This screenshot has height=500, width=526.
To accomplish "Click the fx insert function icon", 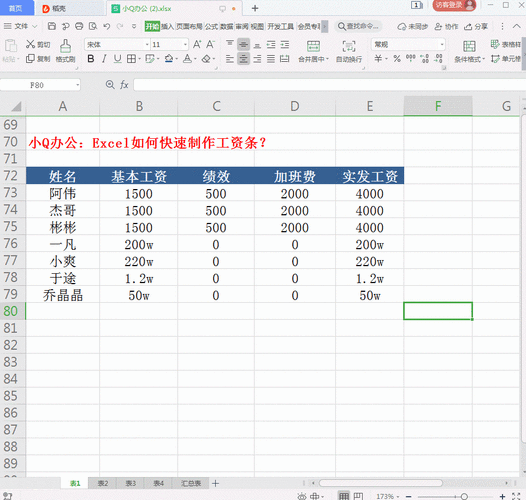I will click(124, 85).
